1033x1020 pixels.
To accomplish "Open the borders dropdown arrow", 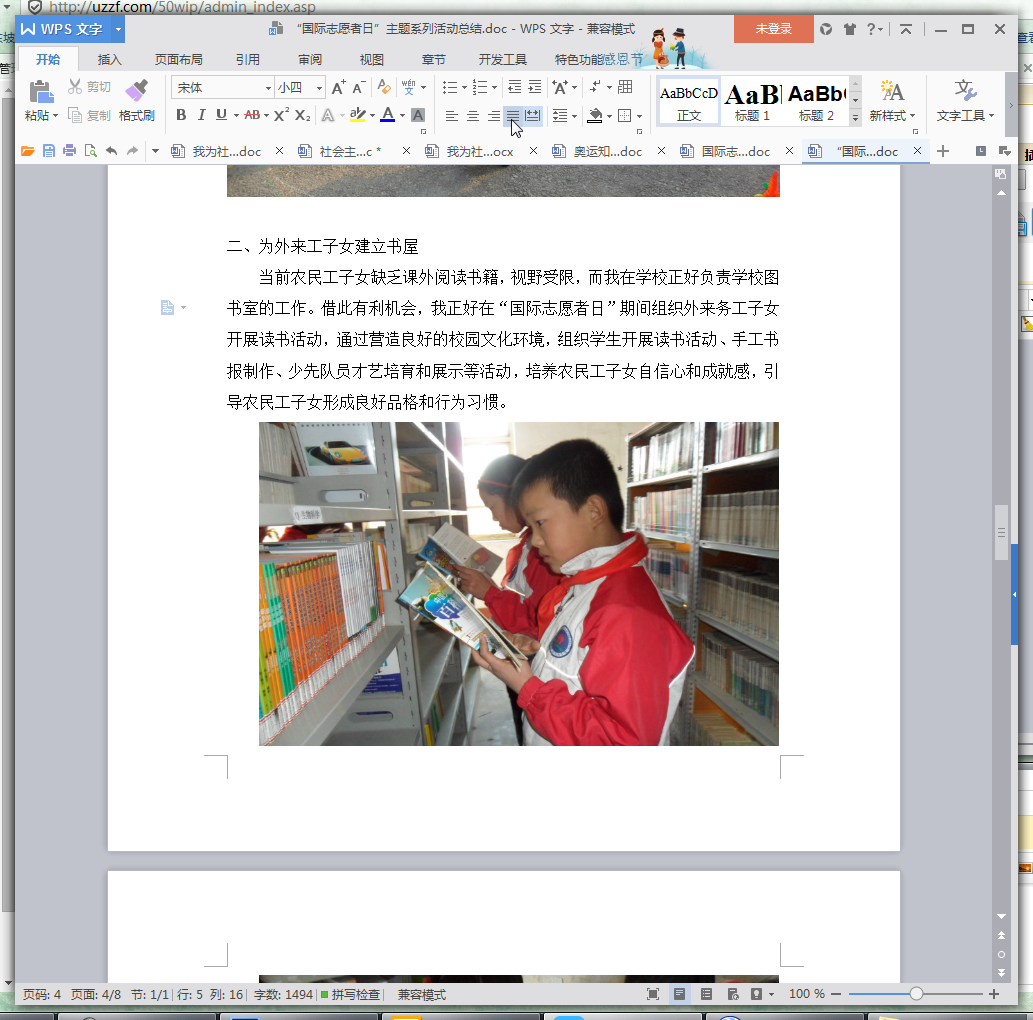I will point(640,116).
